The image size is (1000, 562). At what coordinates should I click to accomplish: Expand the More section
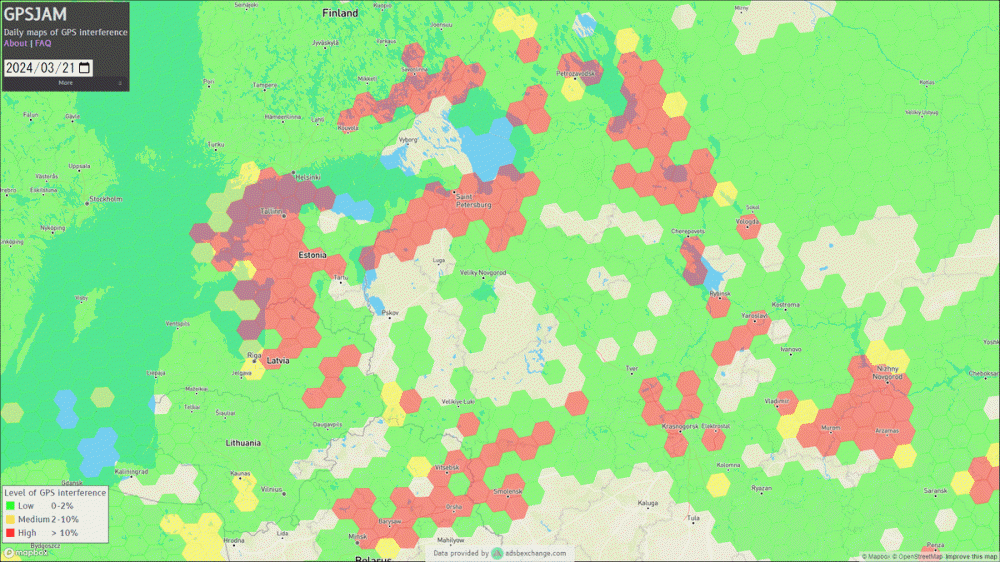coord(65,83)
